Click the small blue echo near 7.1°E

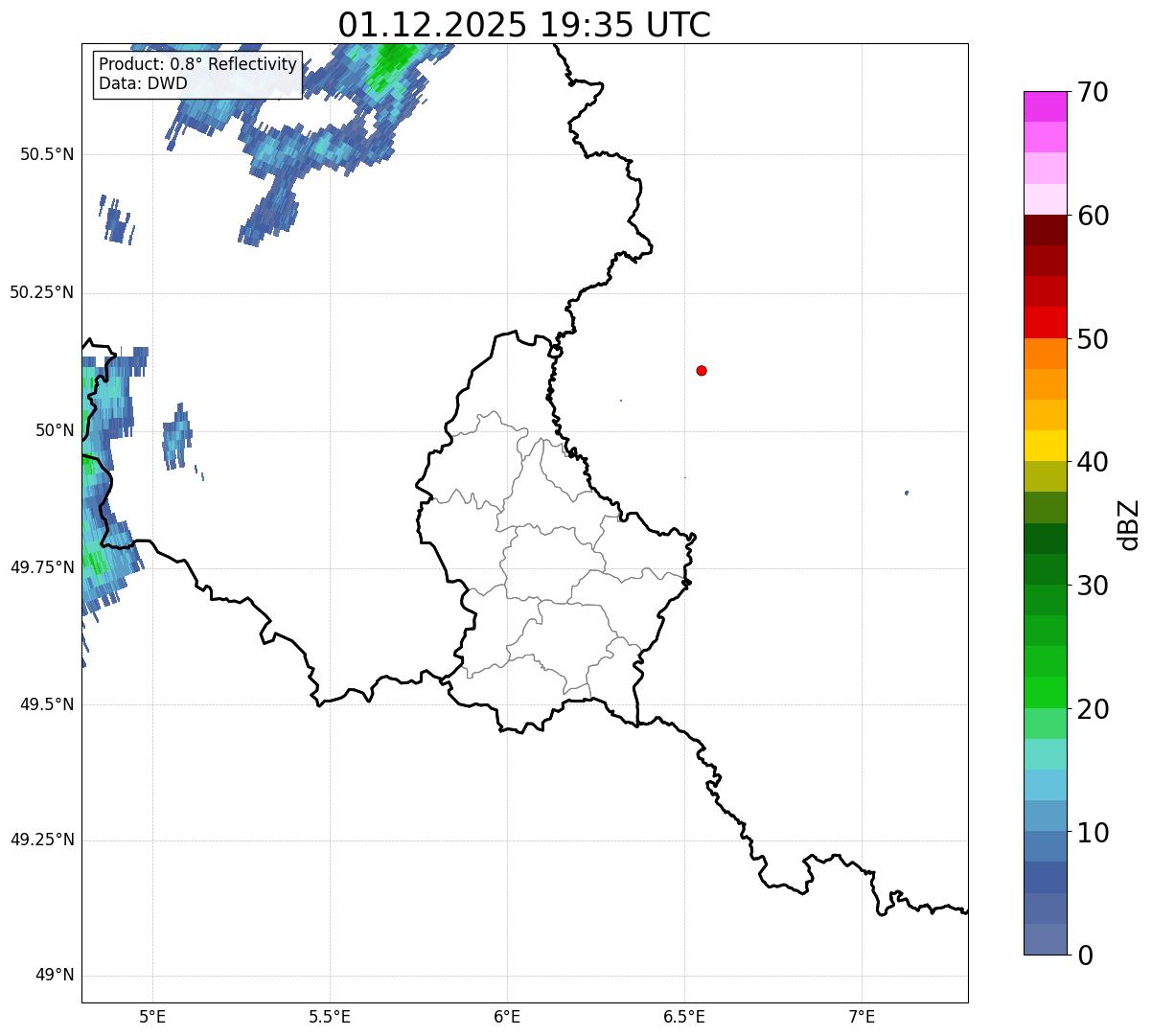(907, 493)
